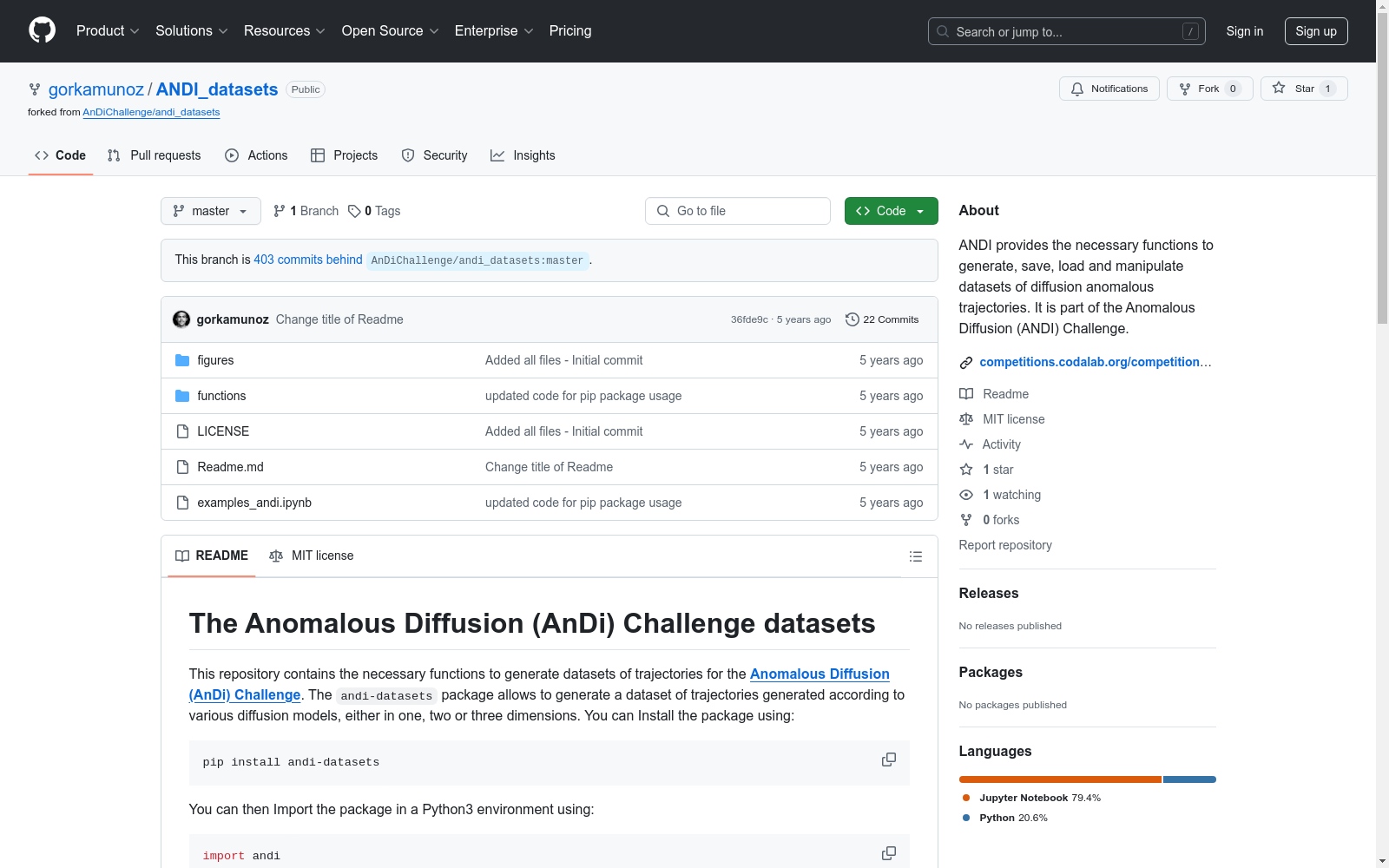The height and width of the screenshot is (868, 1389).
Task: Open the 36fde9c commit hash link
Action: click(749, 319)
